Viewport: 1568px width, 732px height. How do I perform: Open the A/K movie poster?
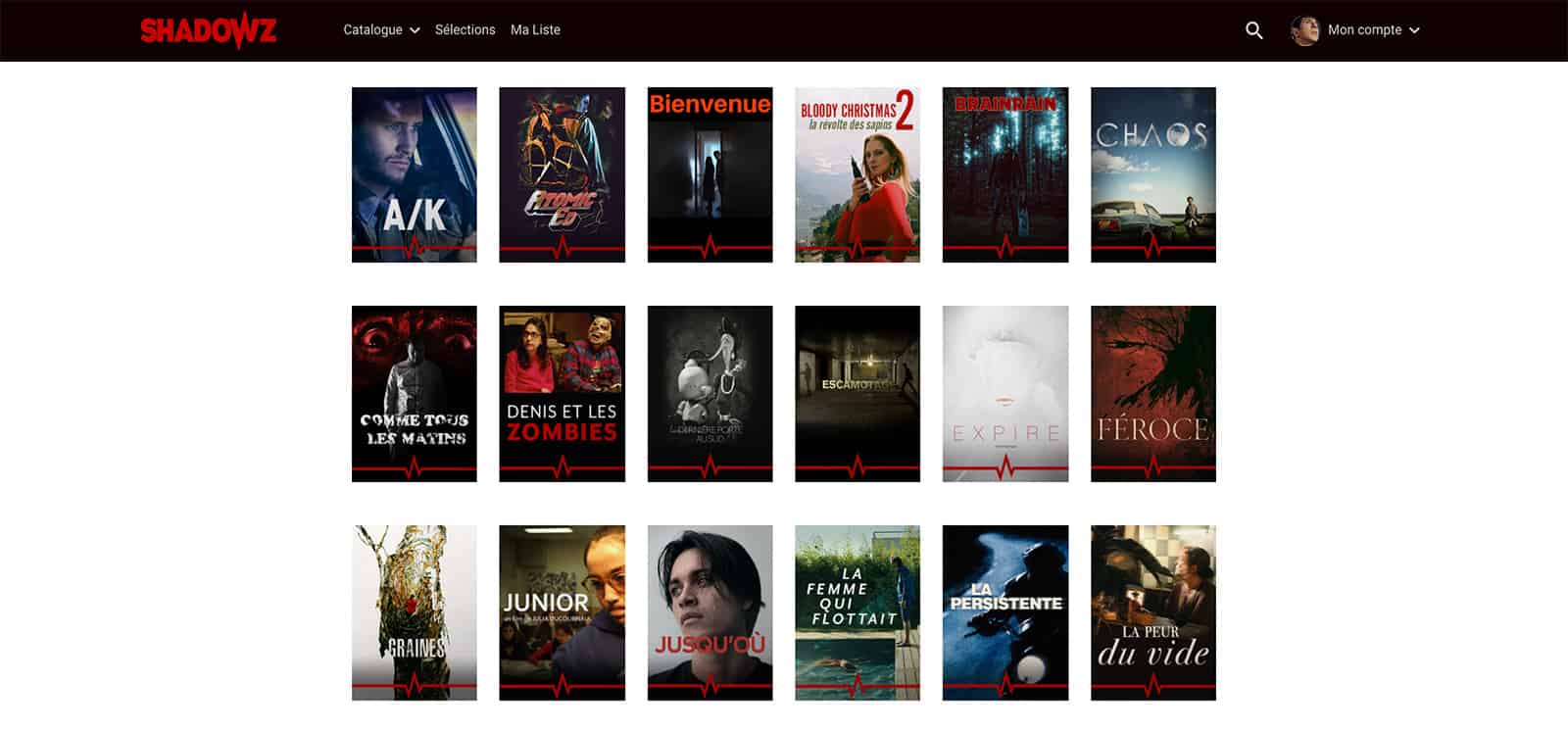click(415, 174)
